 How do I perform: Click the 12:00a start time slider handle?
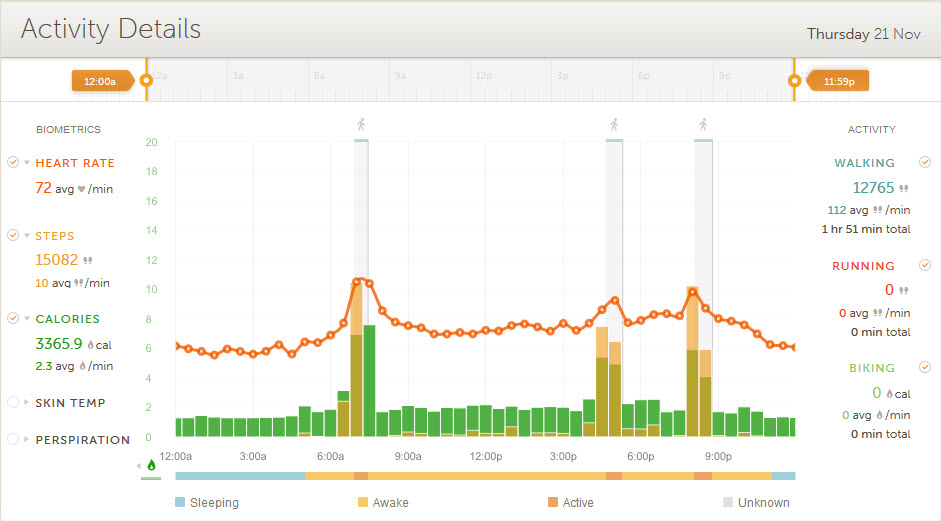point(101,81)
